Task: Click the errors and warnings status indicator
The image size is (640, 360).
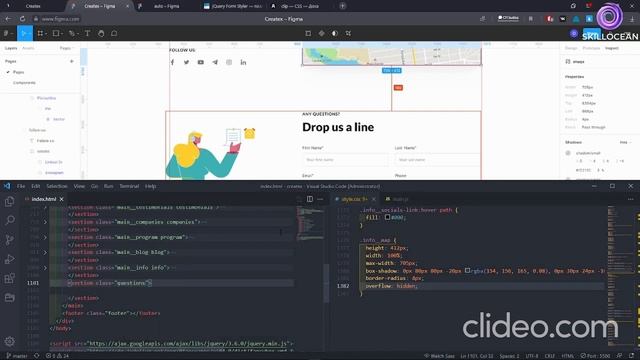Action: (58, 356)
